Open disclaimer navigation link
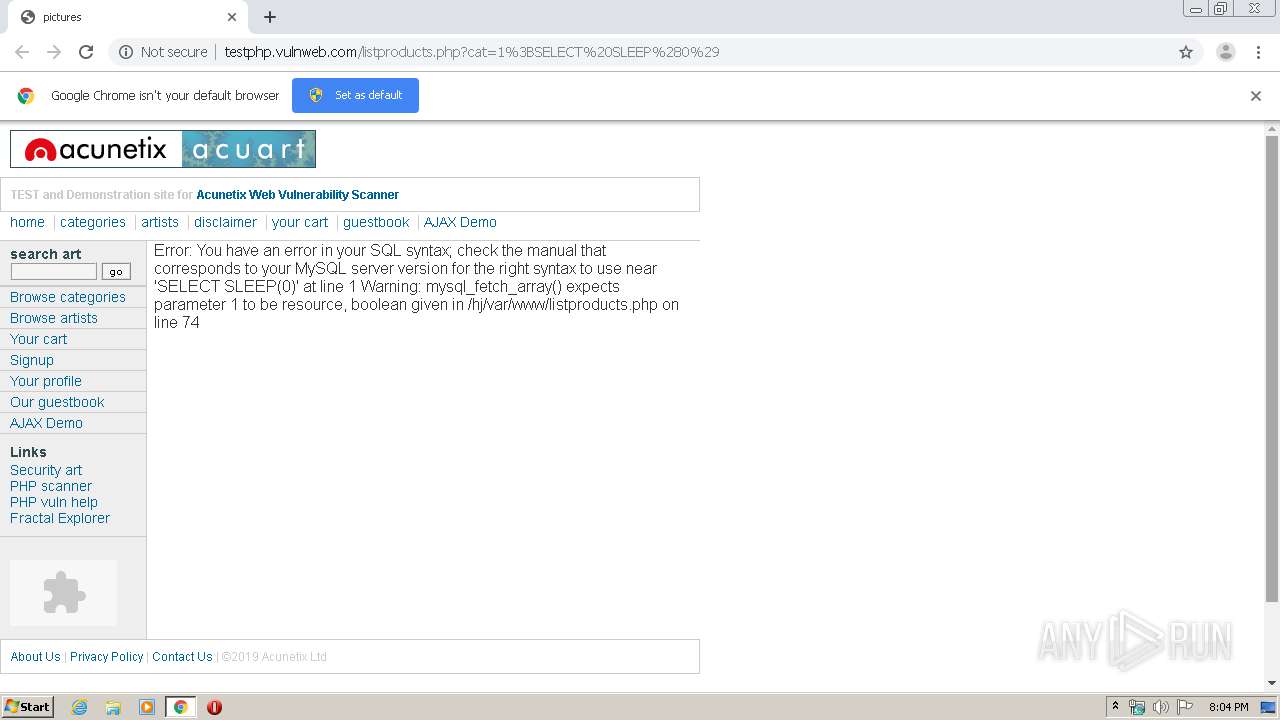 pos(225,222)
